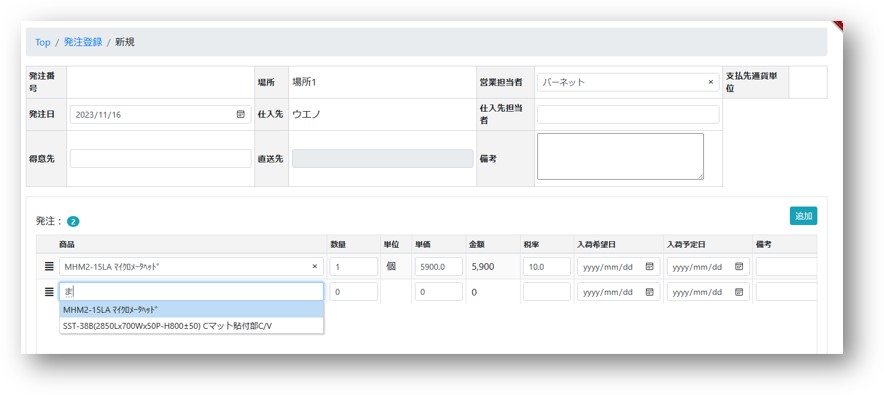884x395 pixels.
Task: Clear the 営業担当者 バーネット selection
Action: tap(710, 82)
